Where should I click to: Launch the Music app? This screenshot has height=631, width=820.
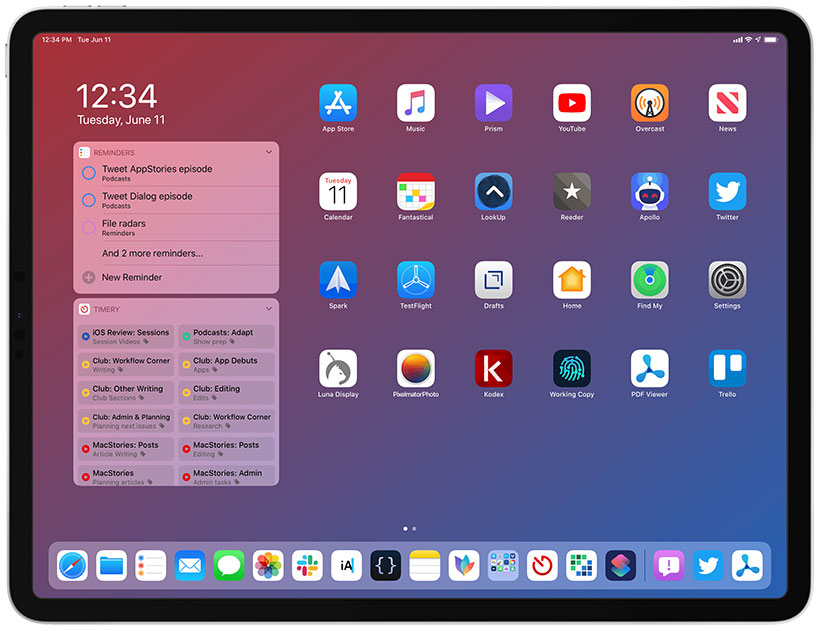click(x=416, y=102)
